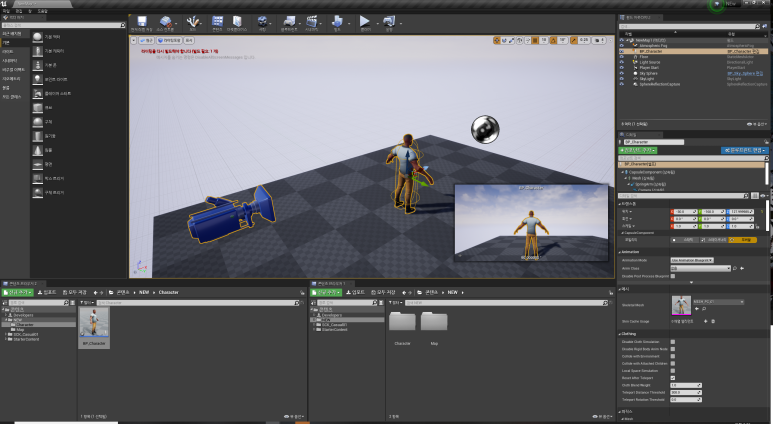Toggle visibility eye for Player Start
This screenshot has height=424, width=773.
coord(622,68)
